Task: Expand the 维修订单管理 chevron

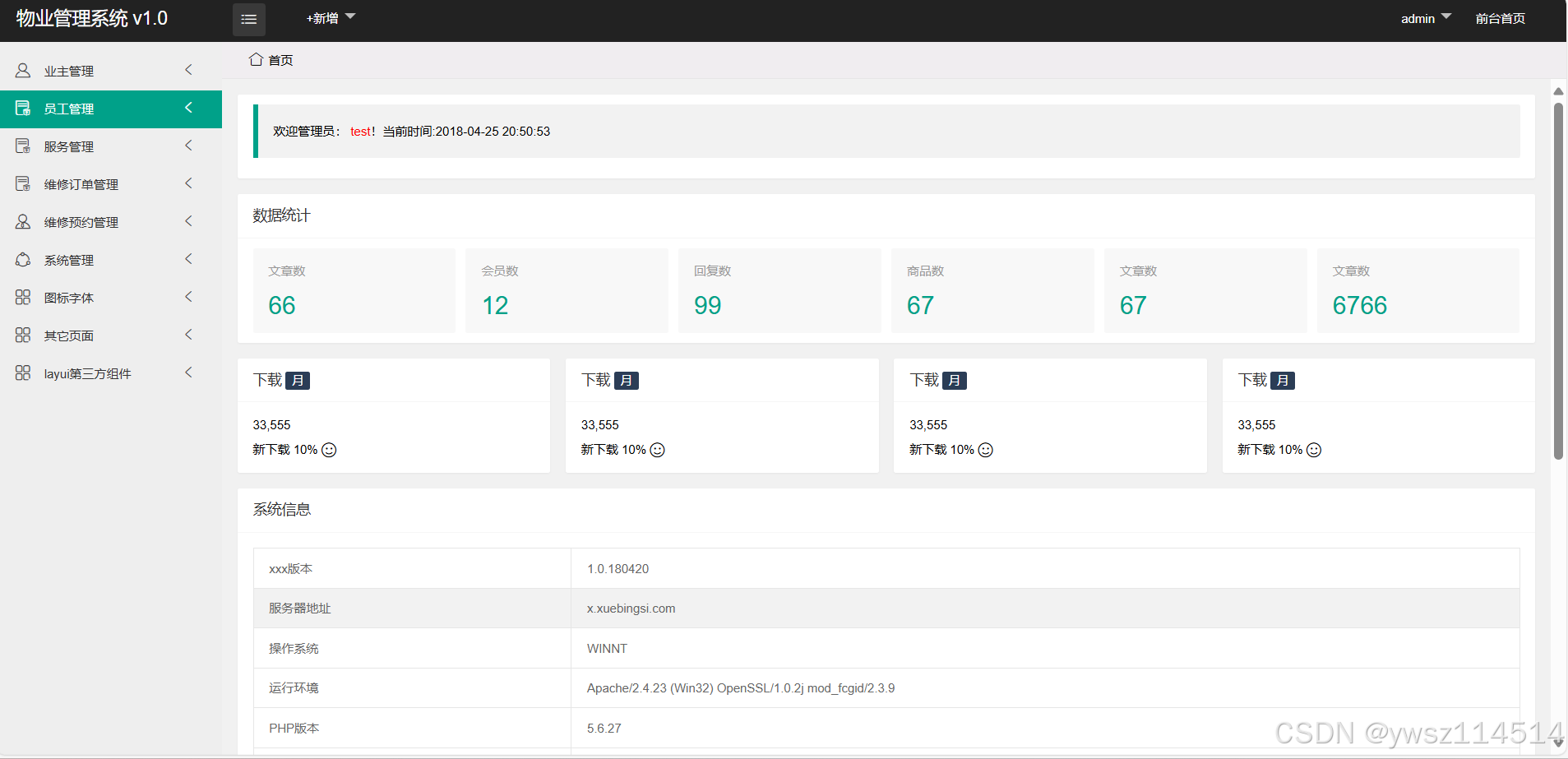Action: 188,183
